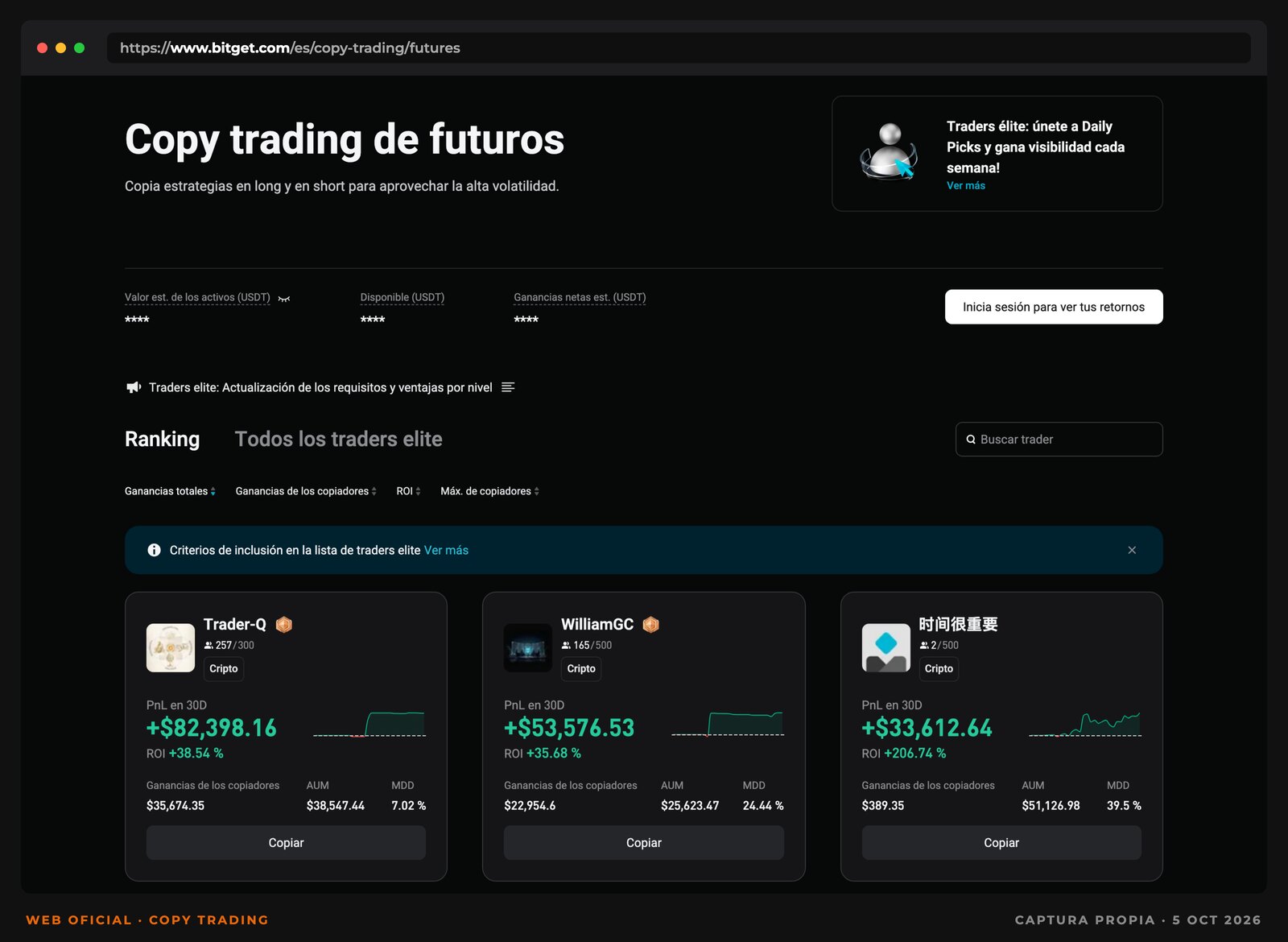The width and height of the screenshot is (1288, 942).
Task: Toggle hidden asset value eye icon
Action: [x=284, y=299]
